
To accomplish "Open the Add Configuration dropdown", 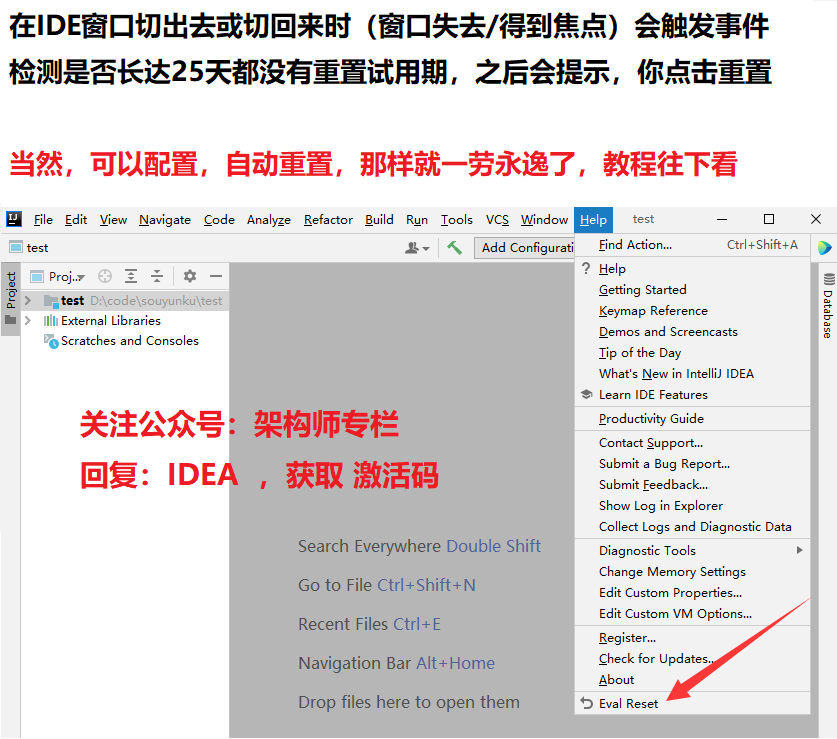I will [x=527, y=247].
